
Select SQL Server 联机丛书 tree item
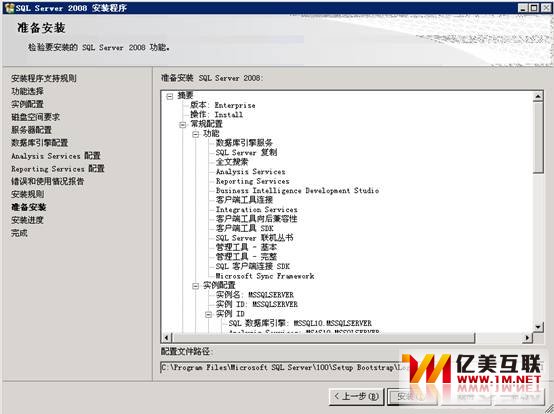click(254, 238)
